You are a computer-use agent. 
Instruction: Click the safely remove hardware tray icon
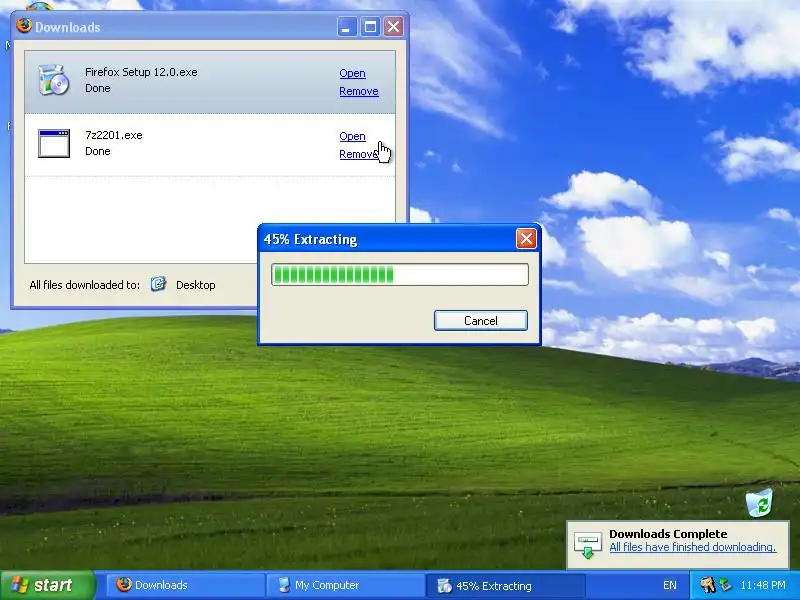click(725, 585)
